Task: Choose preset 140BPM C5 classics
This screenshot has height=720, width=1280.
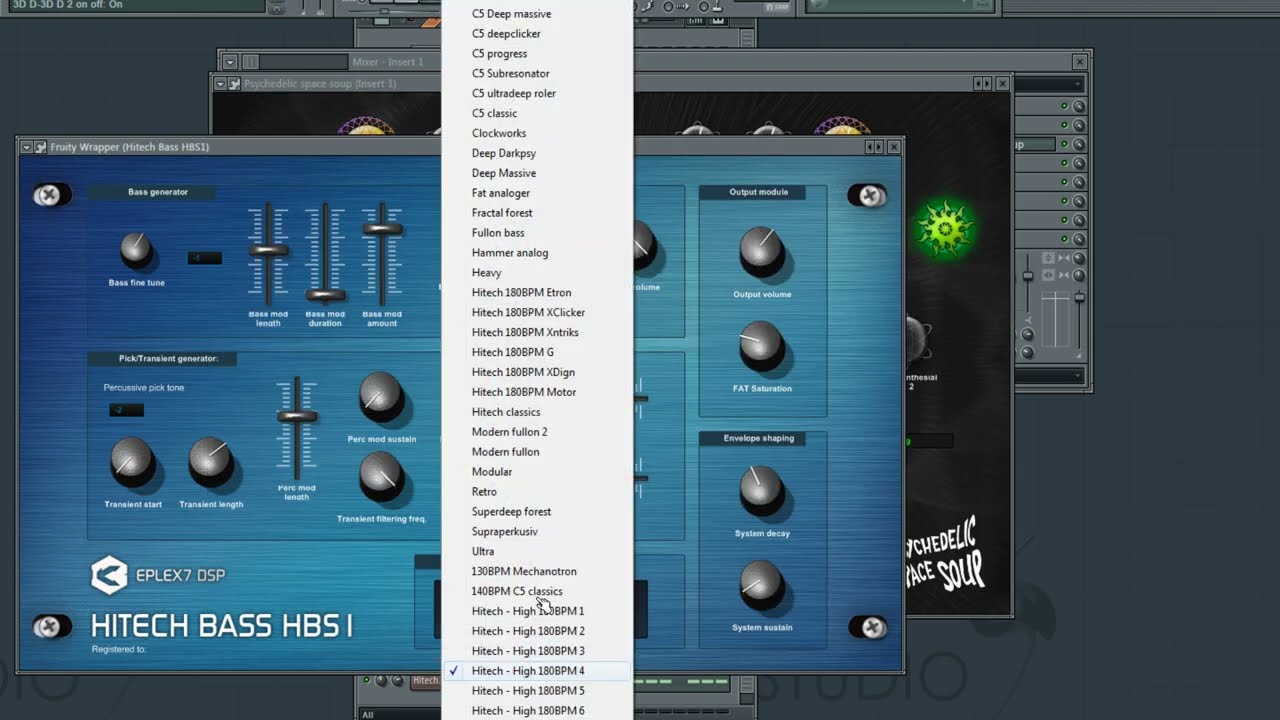Action: pyautogui.click(x=536, y=591)
